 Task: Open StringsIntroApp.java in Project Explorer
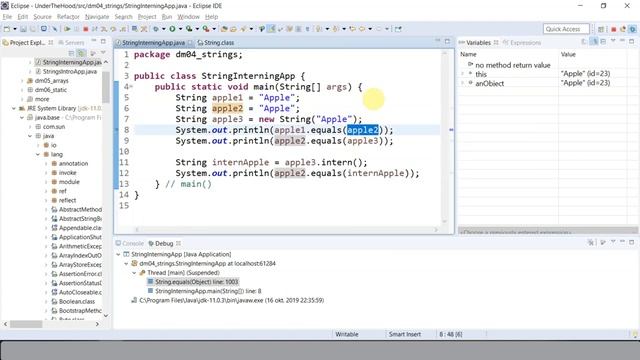point(66,71)
